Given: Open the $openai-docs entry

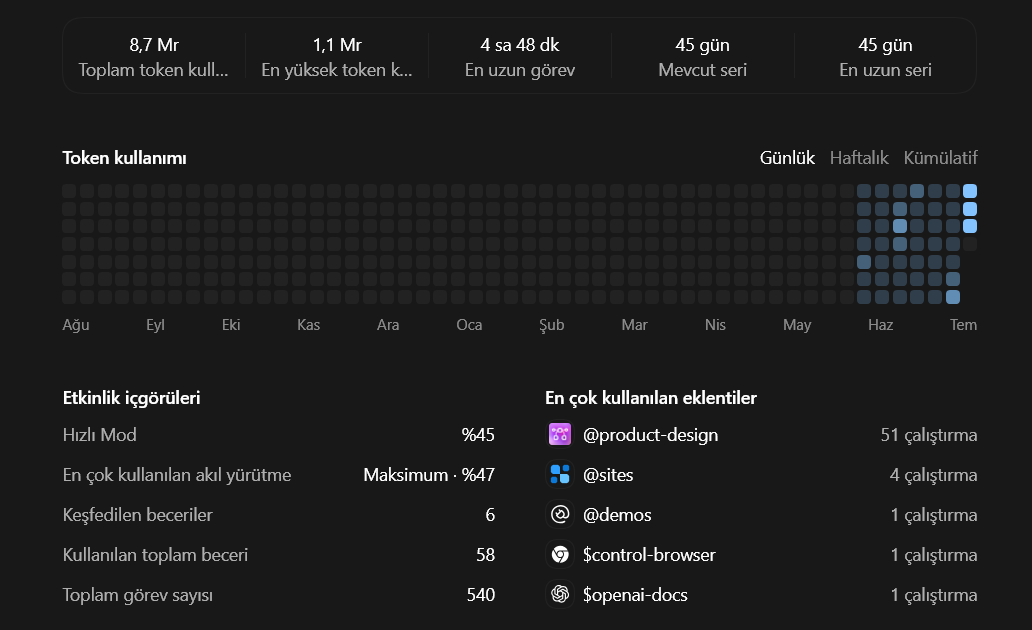Looking at the screenshot, I should [x=761, y=595].
